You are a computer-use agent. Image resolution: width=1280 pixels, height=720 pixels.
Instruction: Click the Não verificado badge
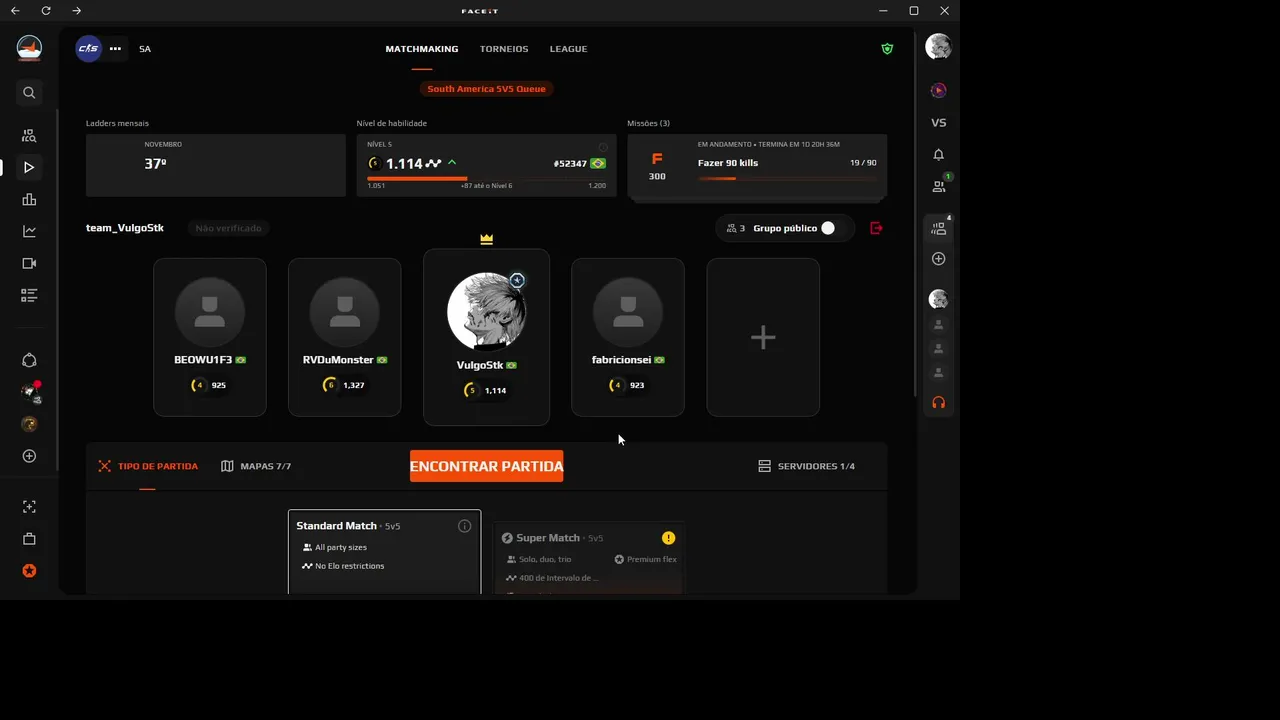pyautogui.click(x=228, y=228)
